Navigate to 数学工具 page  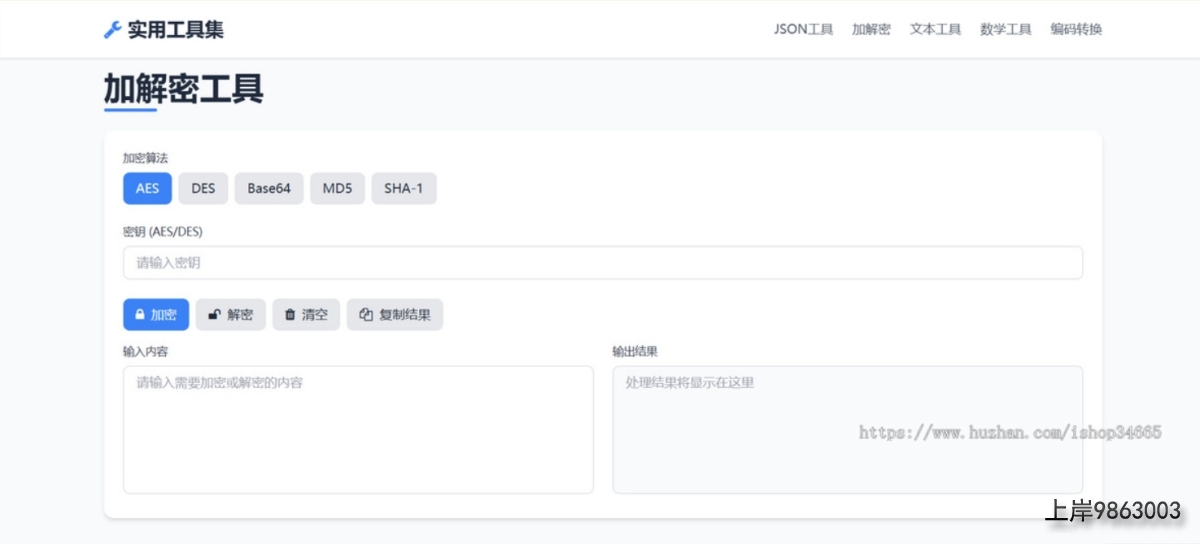pos(1005,30)
